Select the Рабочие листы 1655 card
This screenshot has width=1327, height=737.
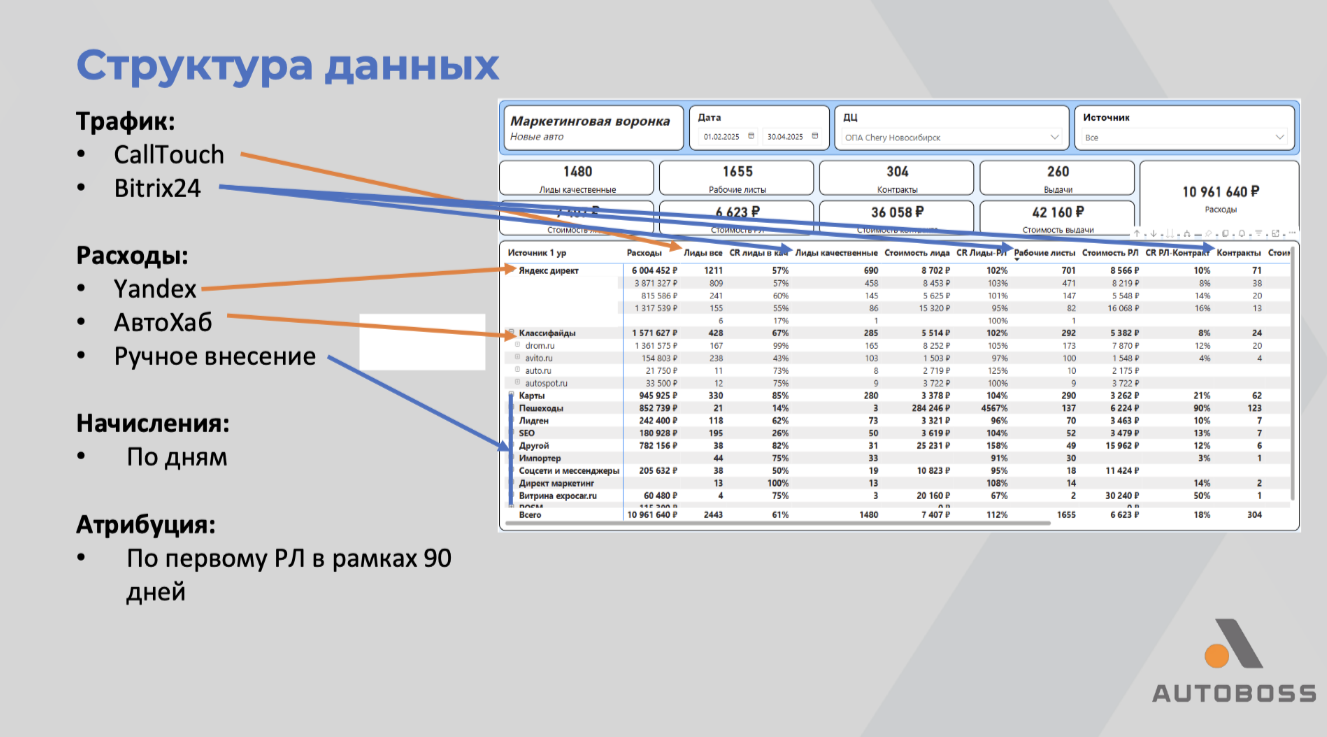click(x=736, y=178)
